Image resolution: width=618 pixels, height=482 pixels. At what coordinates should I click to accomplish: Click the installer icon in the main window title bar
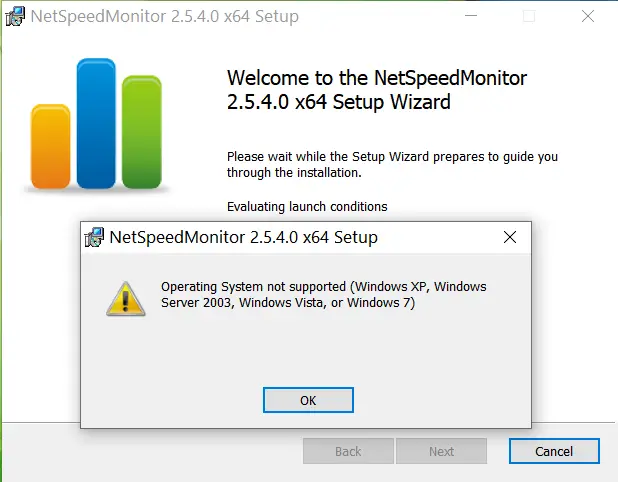click(x=15, y=17)
